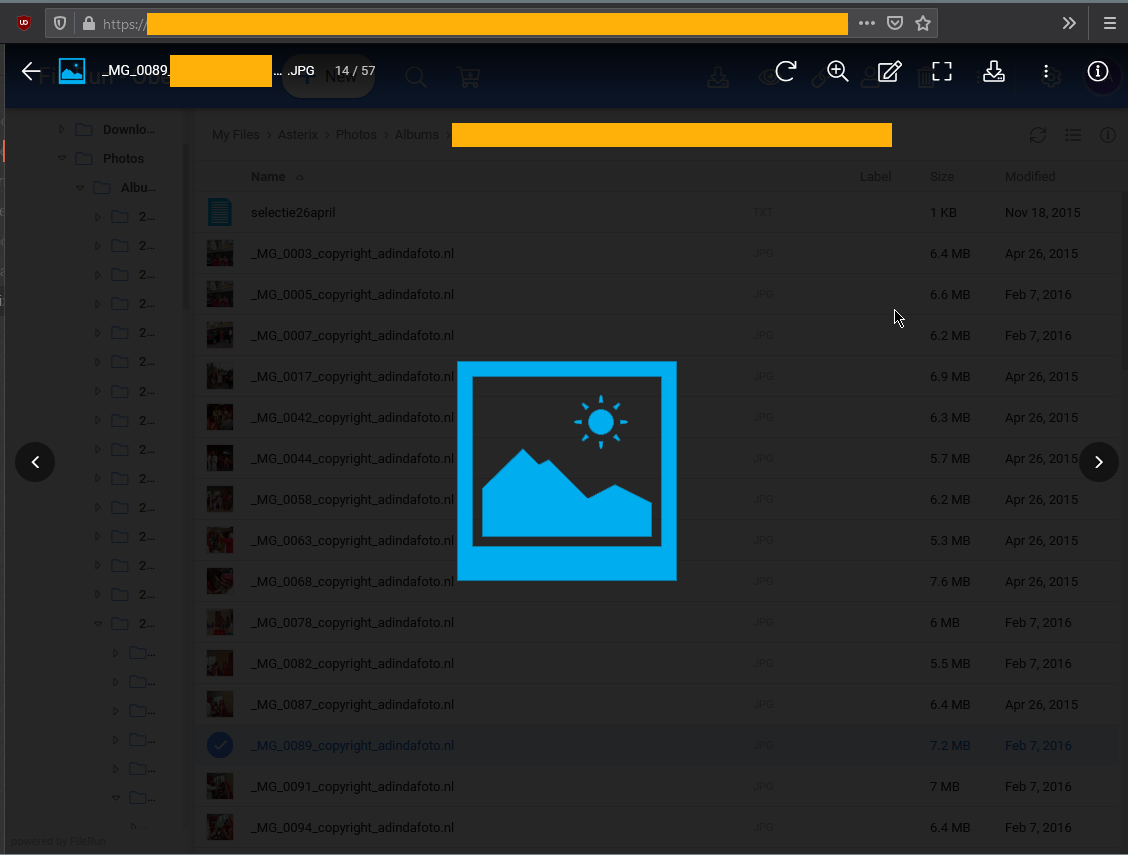Navigate to Albums in the breadcrumb

click(417, 135)
